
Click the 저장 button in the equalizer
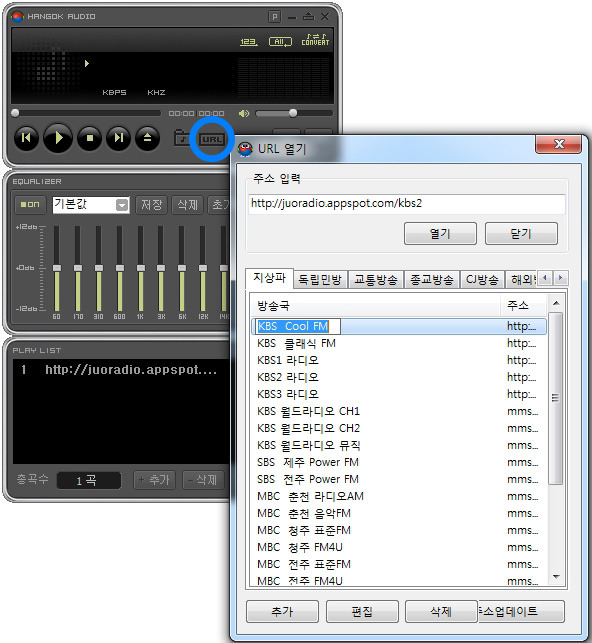pyautogui.click(x=152, y=205)
